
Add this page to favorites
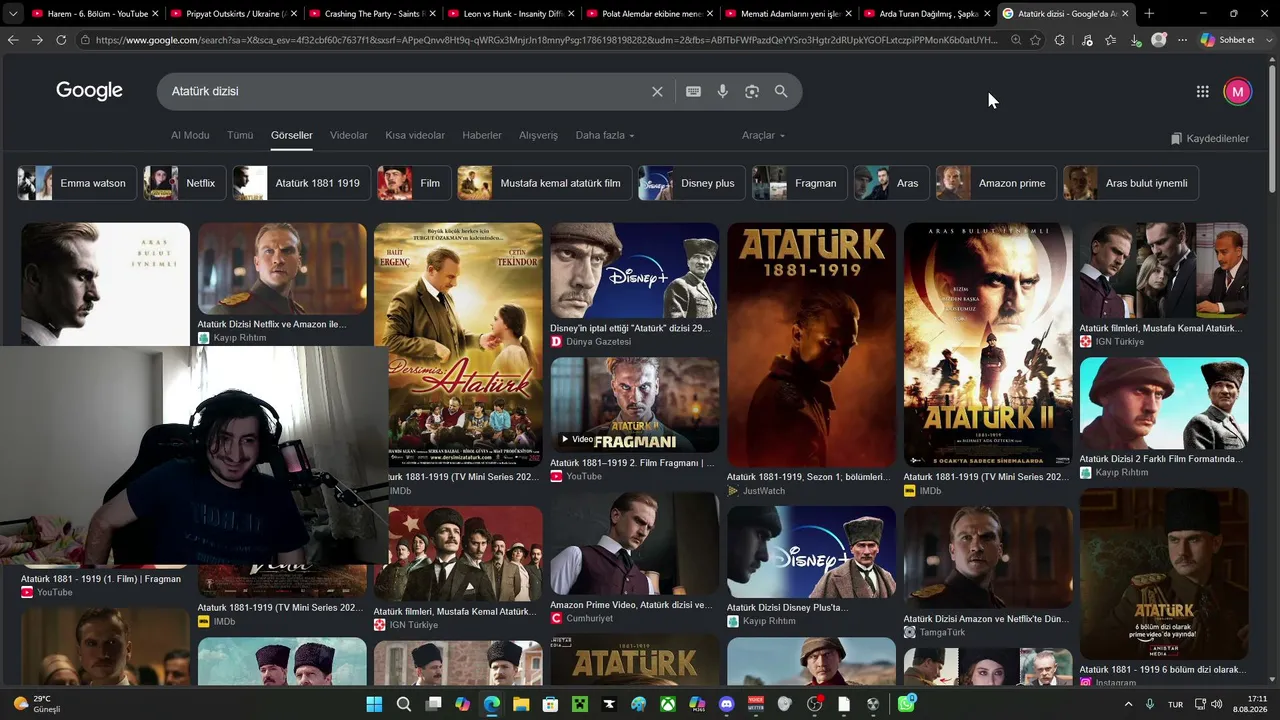[x=1035, y=40]
